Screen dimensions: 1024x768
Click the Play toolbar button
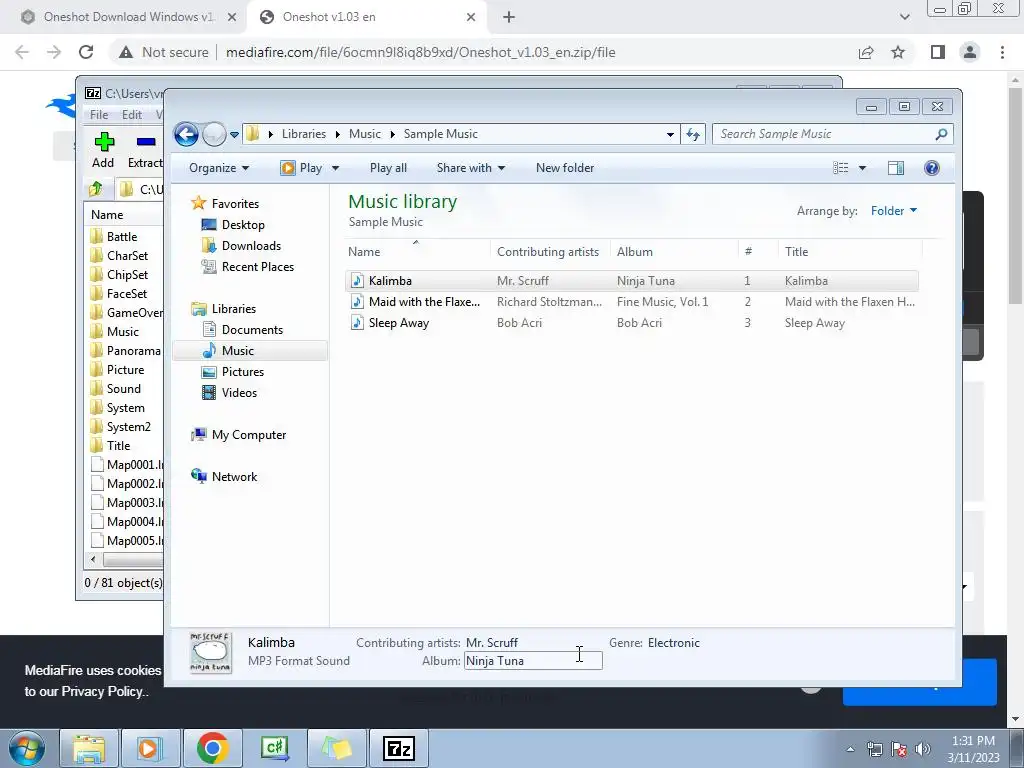(302, 168)
